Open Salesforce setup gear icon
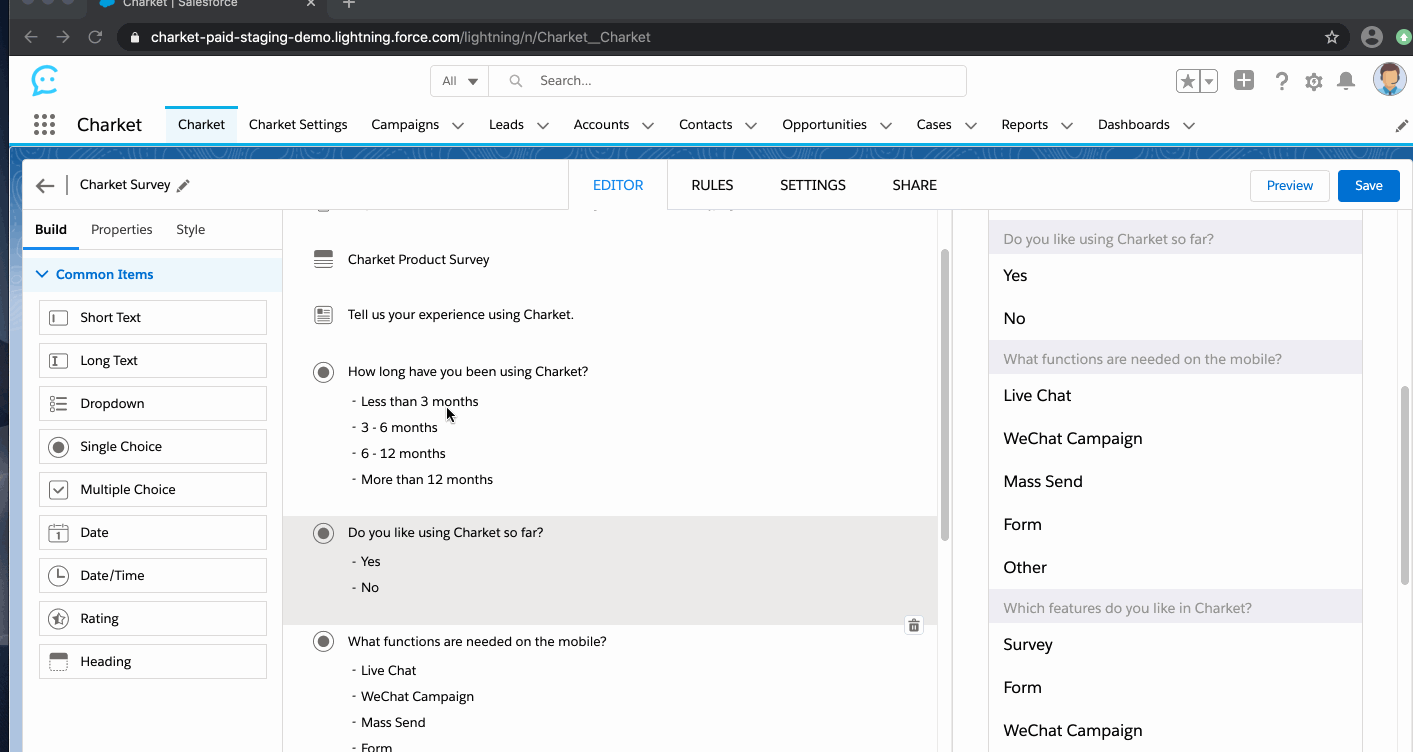The width and height of the screenshot is (1413, 752). pyautogui.click(x=1314, y=82)
